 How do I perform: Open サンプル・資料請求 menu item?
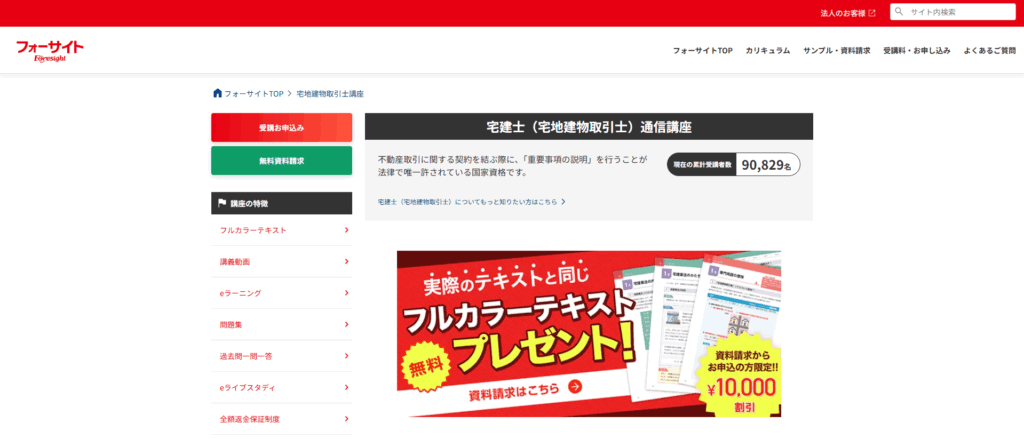click(x=837, y=50)
